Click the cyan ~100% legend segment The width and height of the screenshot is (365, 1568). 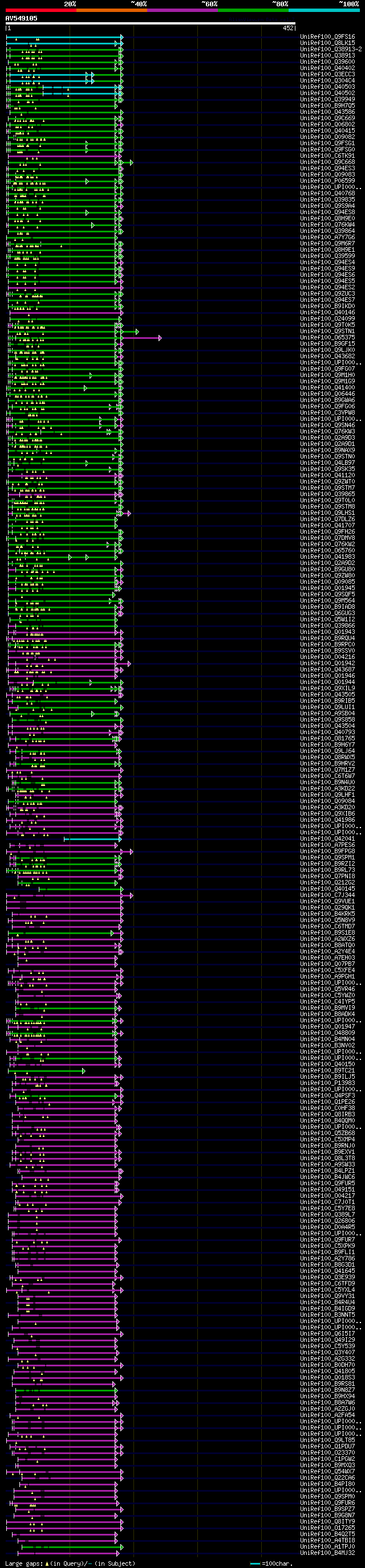coord(323,10)
